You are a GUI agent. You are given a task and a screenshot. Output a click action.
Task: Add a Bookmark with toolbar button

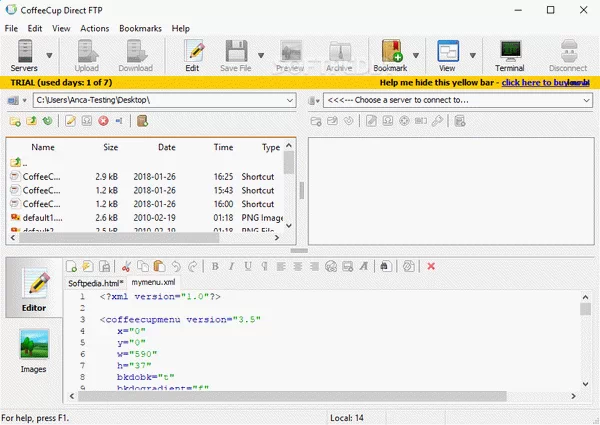(x=390, y=56)
